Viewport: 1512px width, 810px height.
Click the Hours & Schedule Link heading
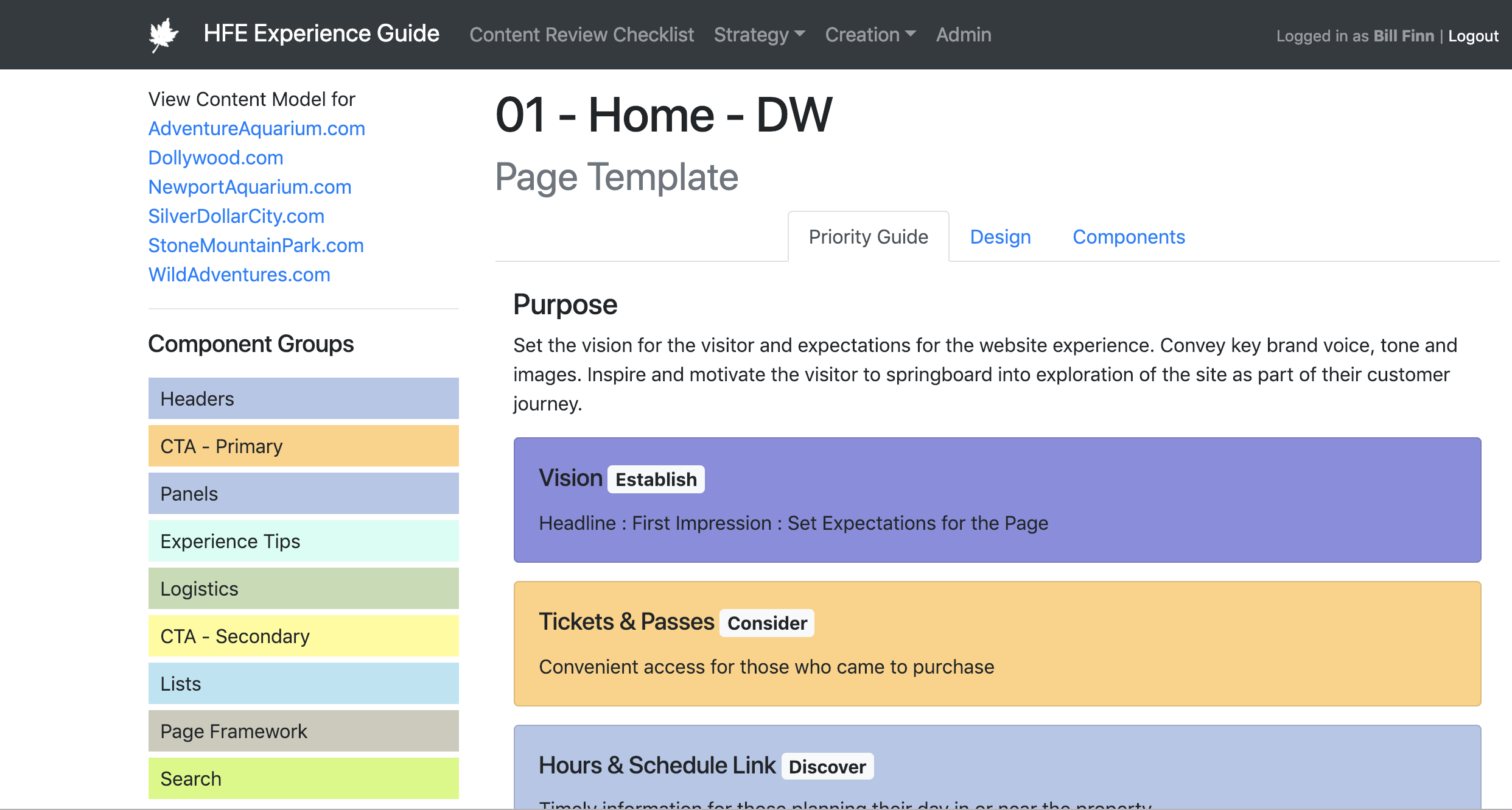click(657, 766)
